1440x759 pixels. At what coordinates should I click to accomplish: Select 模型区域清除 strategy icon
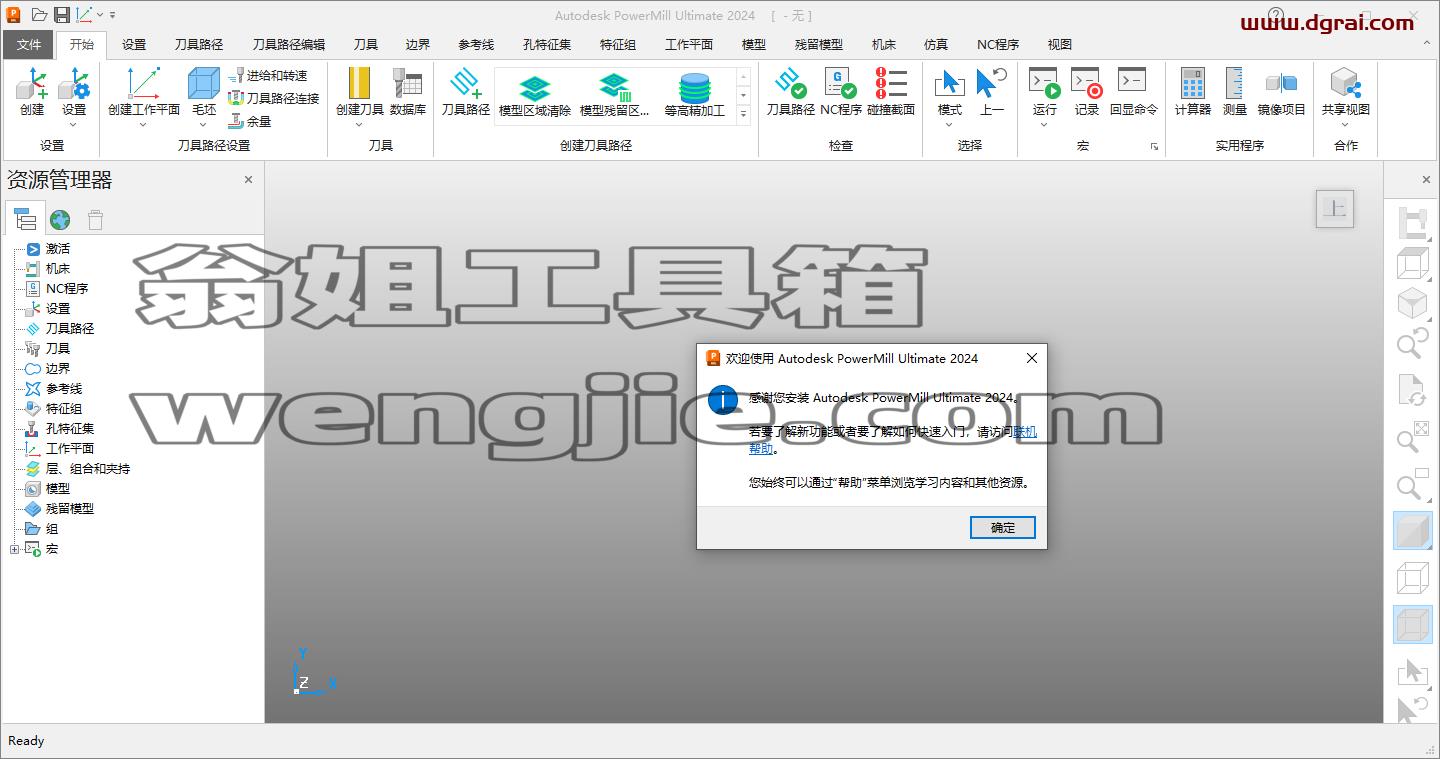535,88
